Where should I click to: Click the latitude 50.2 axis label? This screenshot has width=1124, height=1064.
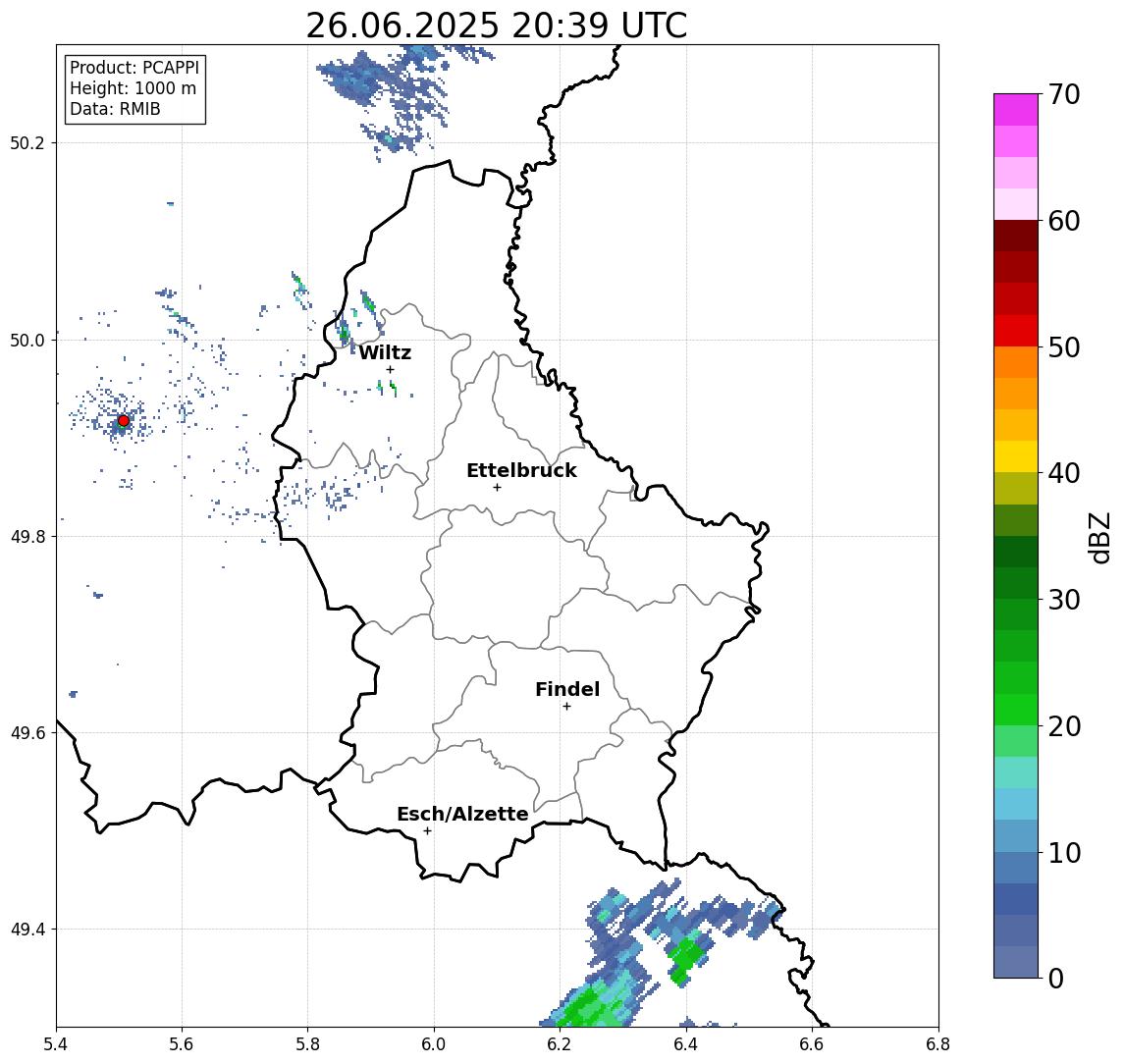(x=27, y=142)
